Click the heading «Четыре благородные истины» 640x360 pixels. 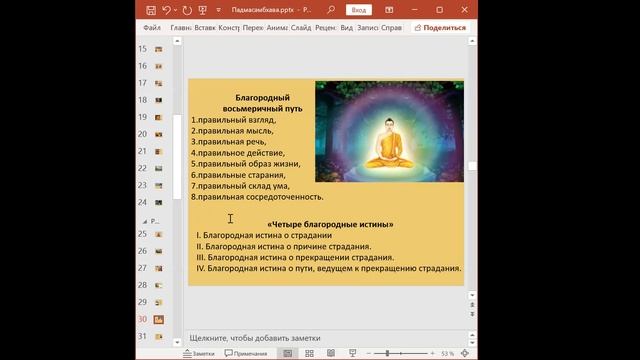330,224
